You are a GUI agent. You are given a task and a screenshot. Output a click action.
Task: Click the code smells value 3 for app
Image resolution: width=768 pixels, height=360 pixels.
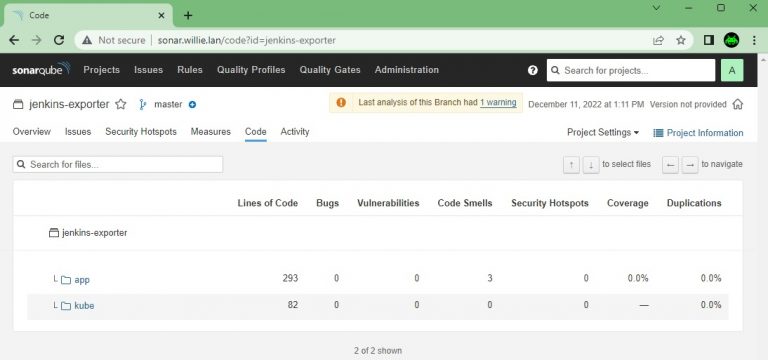point(490,278)
